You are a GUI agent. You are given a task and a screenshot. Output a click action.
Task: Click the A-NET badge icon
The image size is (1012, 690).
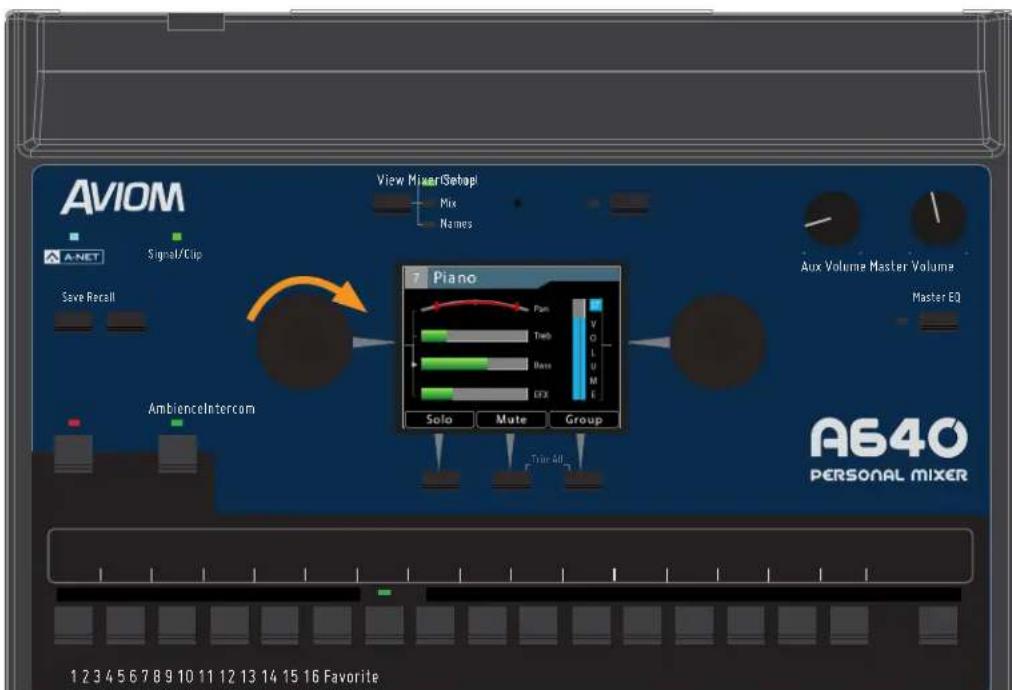pos(74,257)
